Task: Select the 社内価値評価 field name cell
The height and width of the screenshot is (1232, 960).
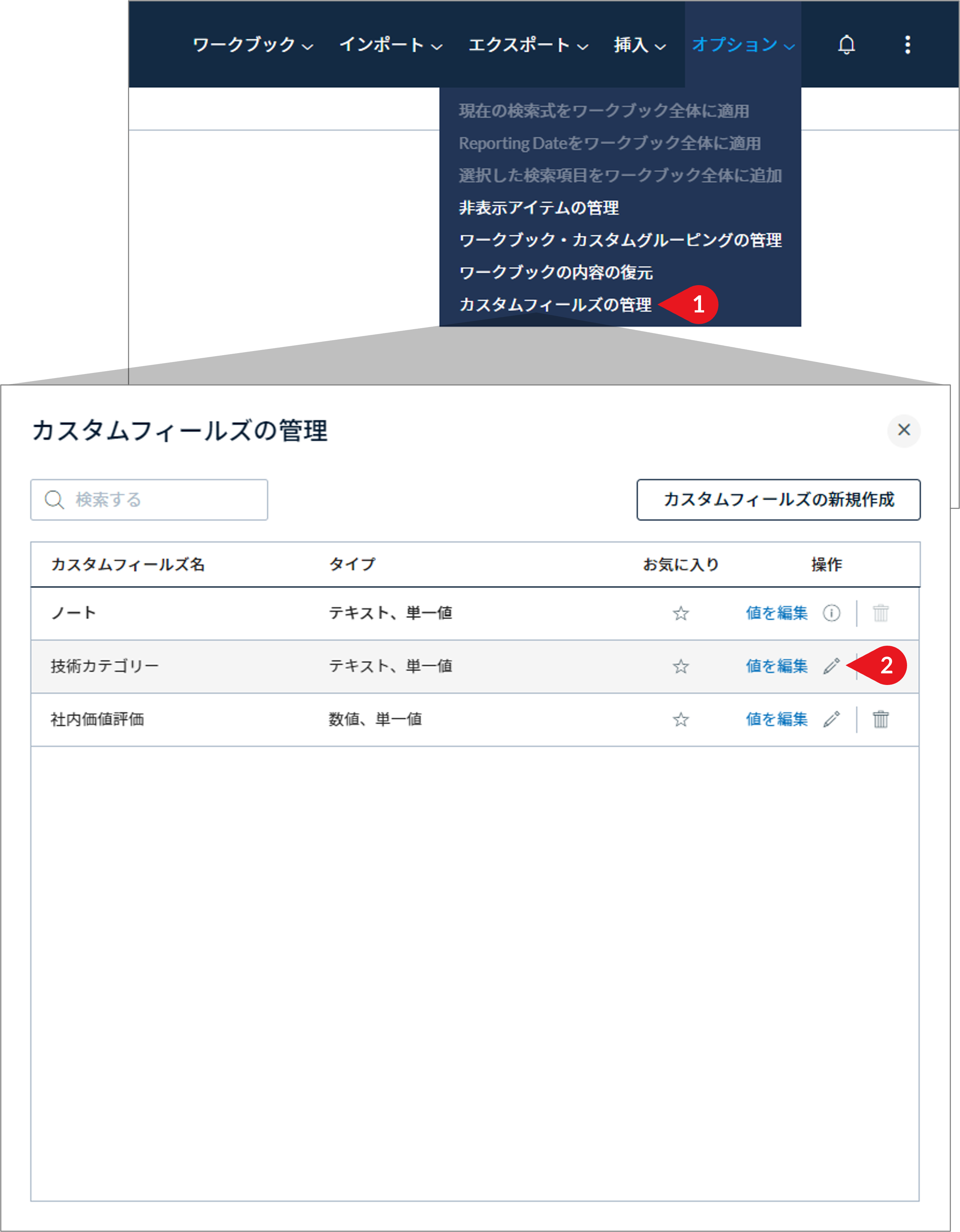Action: [97, 719]
